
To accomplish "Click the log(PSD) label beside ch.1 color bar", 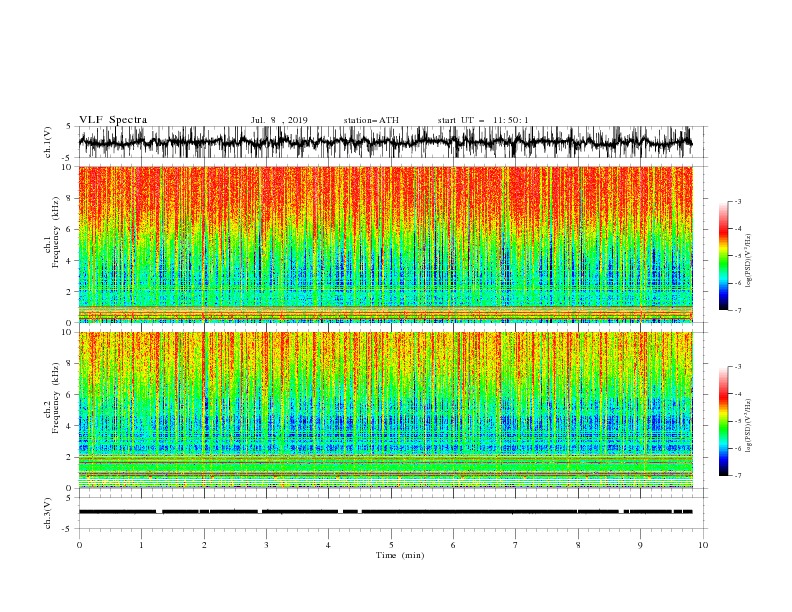I will (748, 261).
